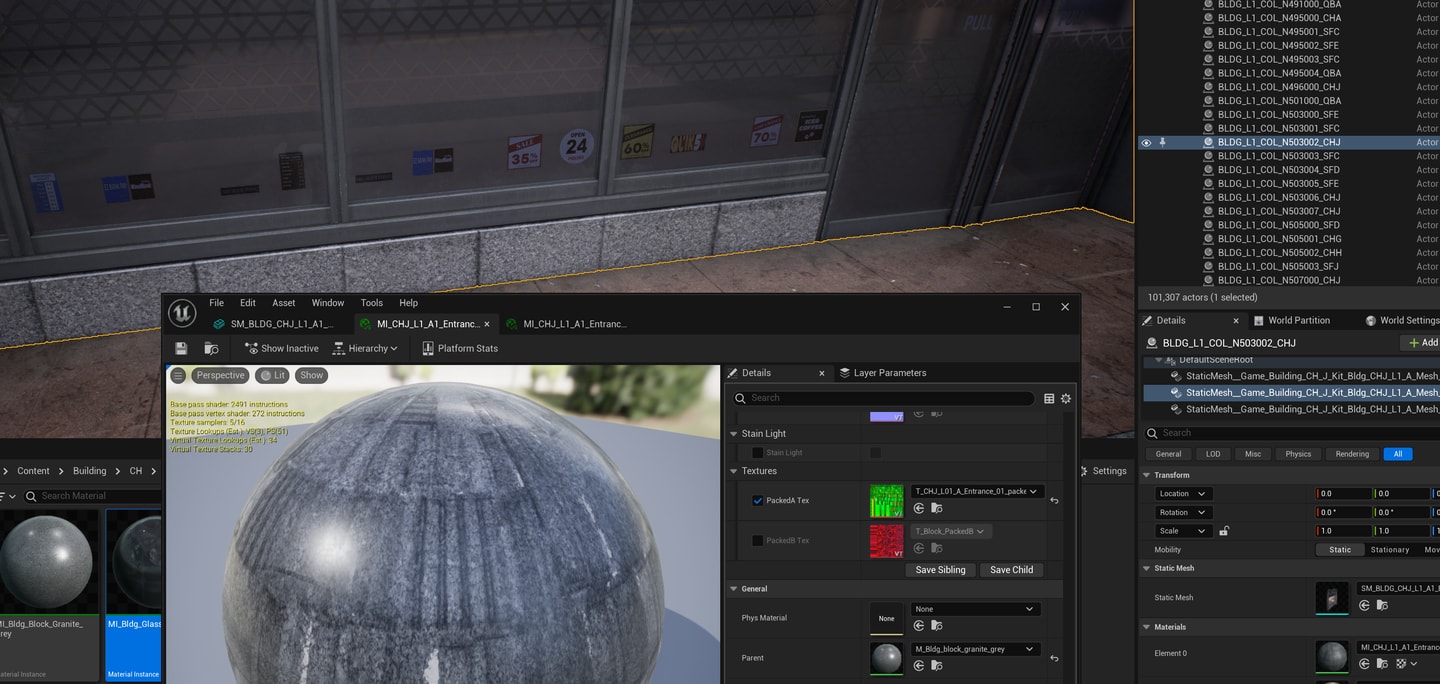Click the Unreal Engine logo in material editor
Image resolution: width=1440 pixels, height=684 pixels.
click(x=182, y=313)
